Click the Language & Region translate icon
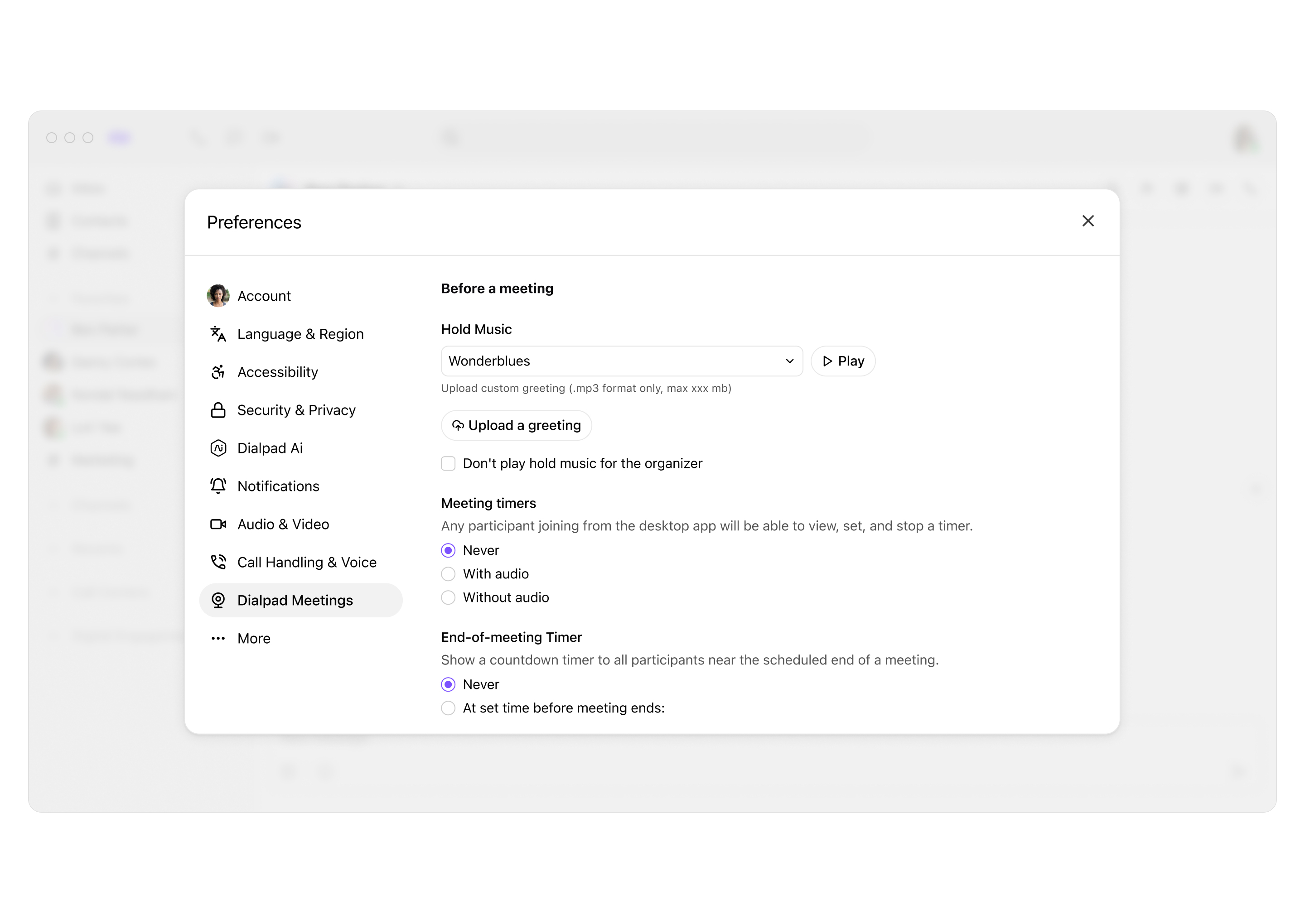1305x924 pixels. pyautogui.click(x=218, y=334)
